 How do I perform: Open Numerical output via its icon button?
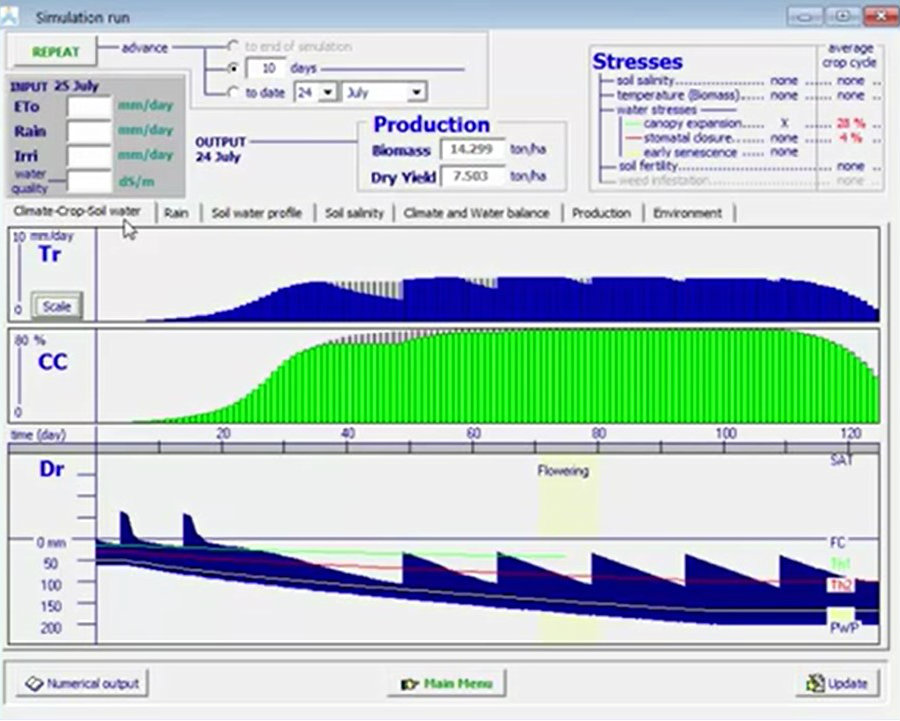click(x=82, y=683)
